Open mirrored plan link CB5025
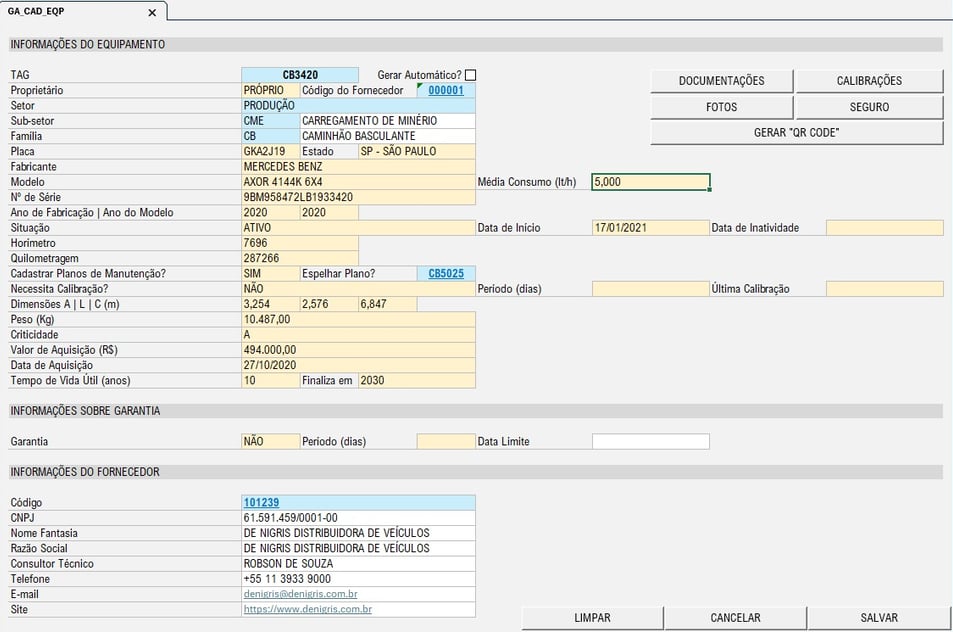Image resolution: width=953 pixels, height=632 pixels. coord(446,273)
